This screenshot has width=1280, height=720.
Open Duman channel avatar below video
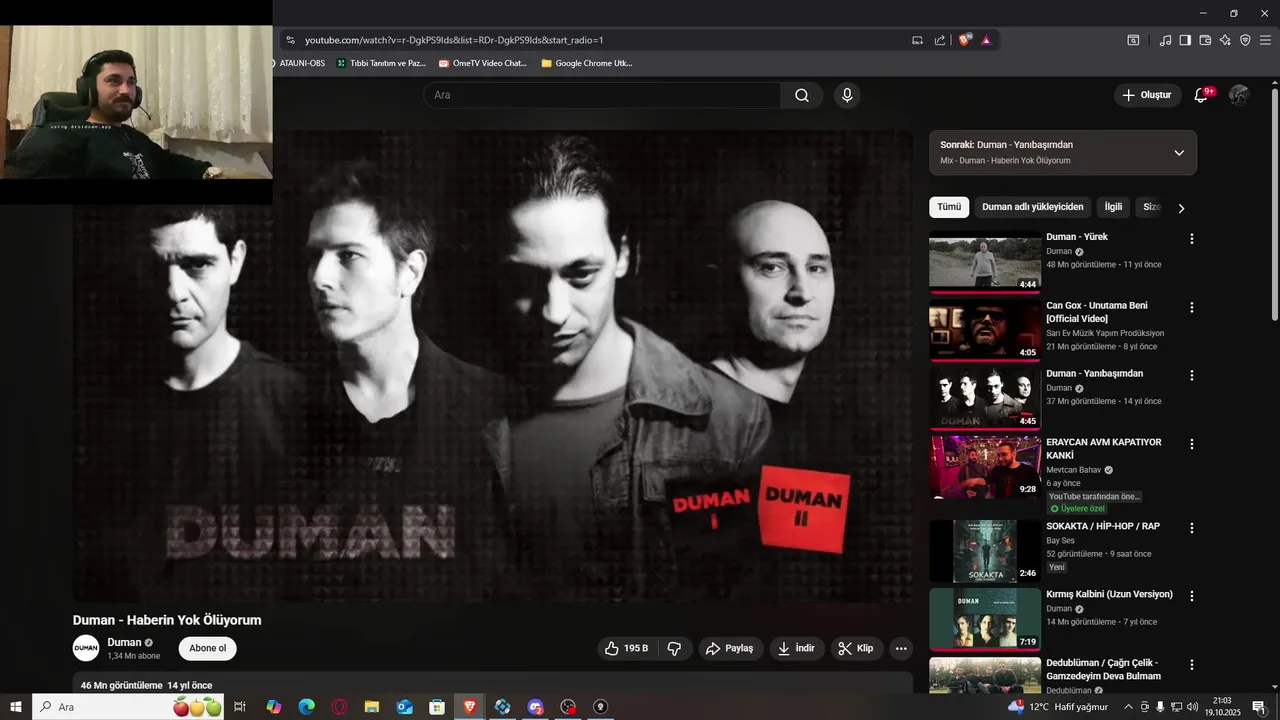click(86, 648)
